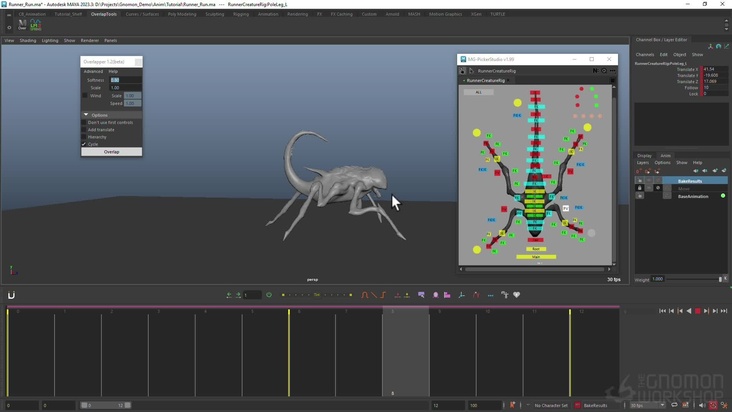Click the Overlapper shelf icon

(22, 26)
